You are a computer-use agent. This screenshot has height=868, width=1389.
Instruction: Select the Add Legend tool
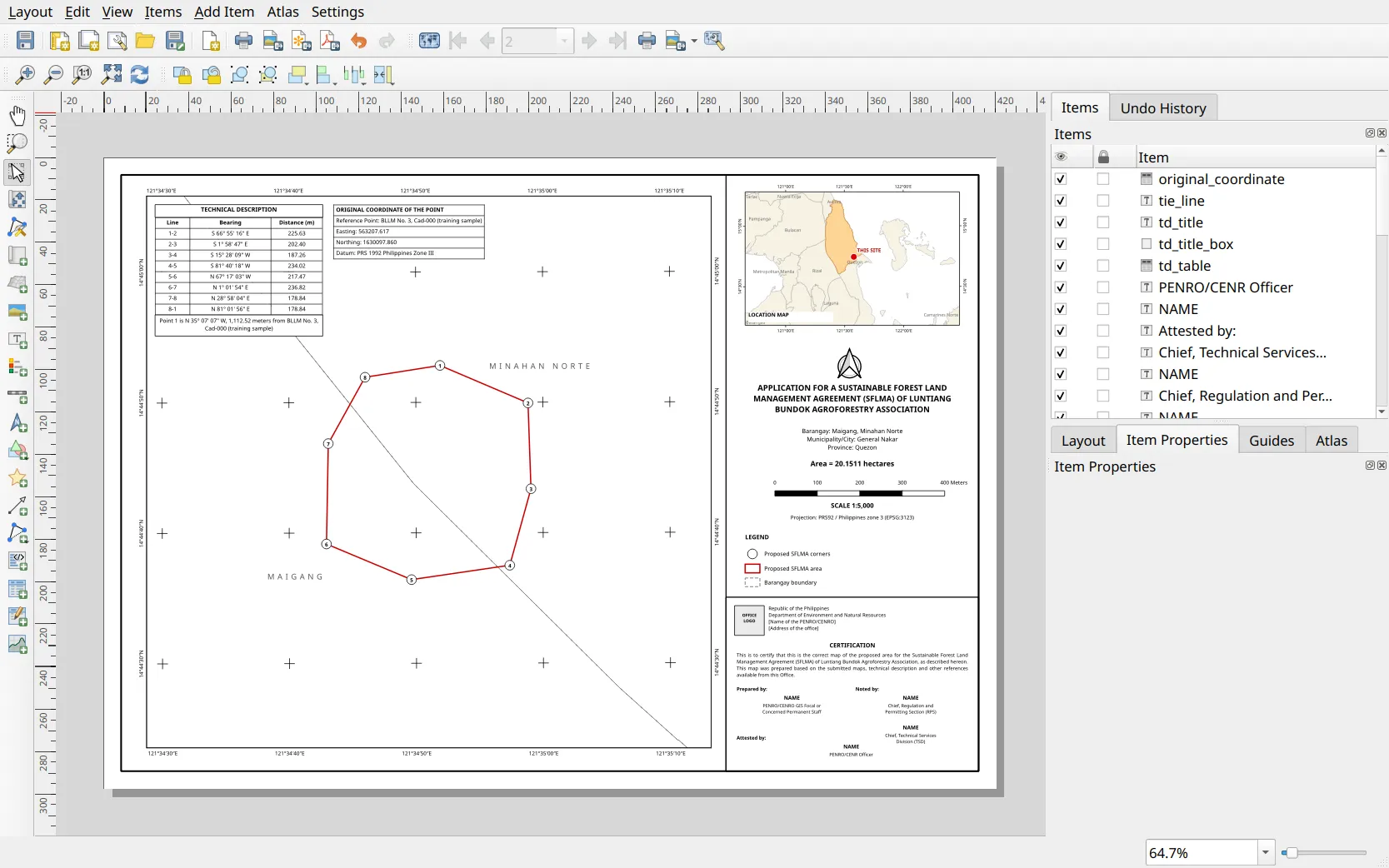click(x=17, y=367)
